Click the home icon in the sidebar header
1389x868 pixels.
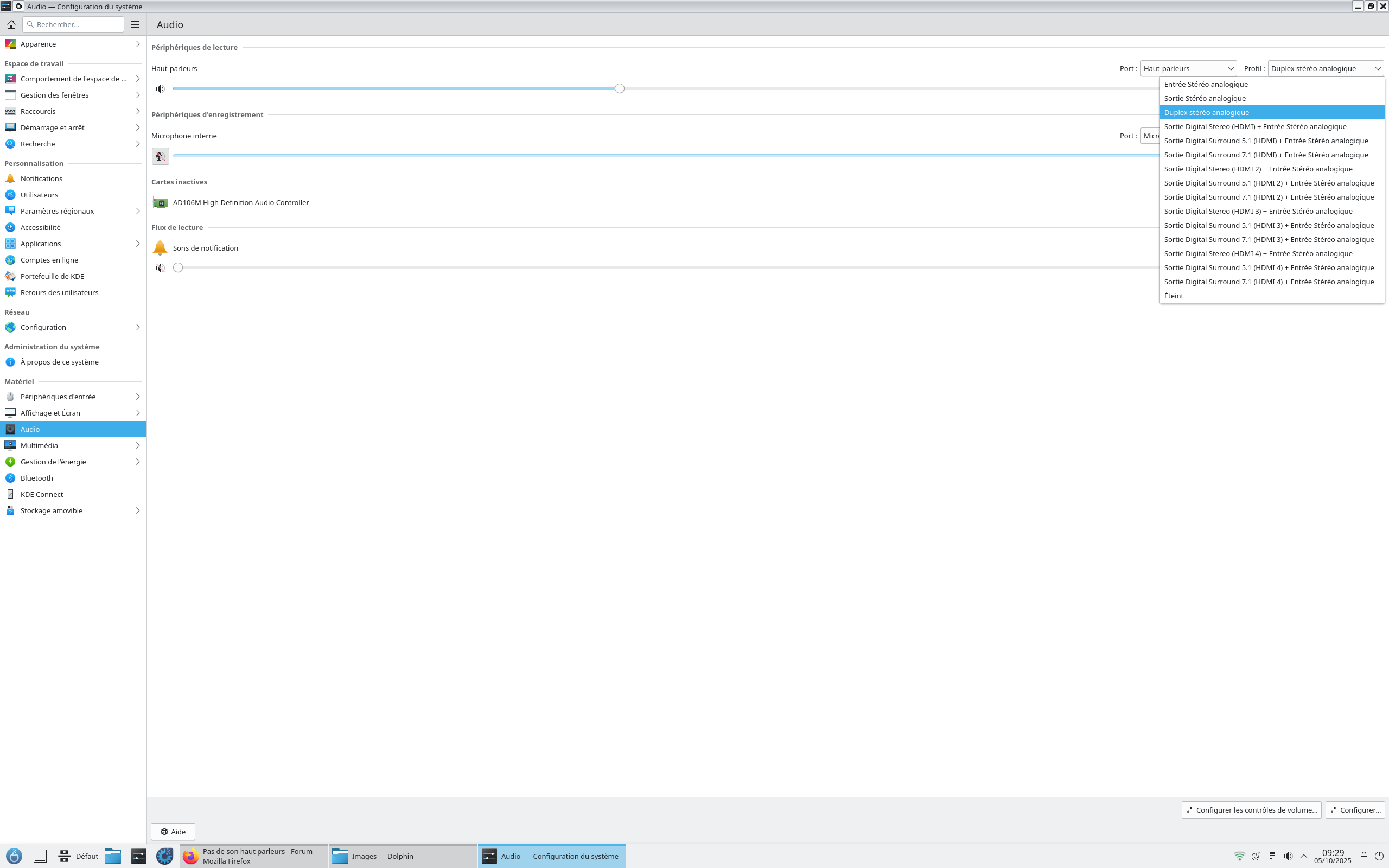click(11, 24)
